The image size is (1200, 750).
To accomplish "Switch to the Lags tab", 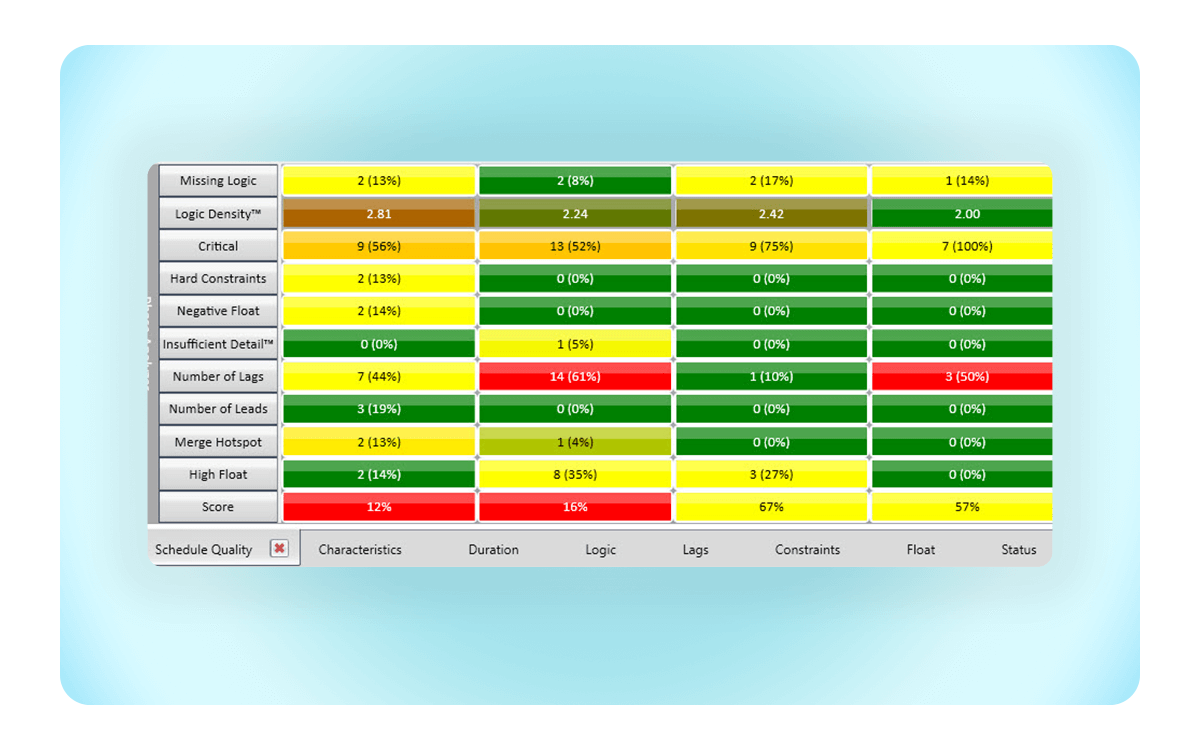I will click(695, 549).
